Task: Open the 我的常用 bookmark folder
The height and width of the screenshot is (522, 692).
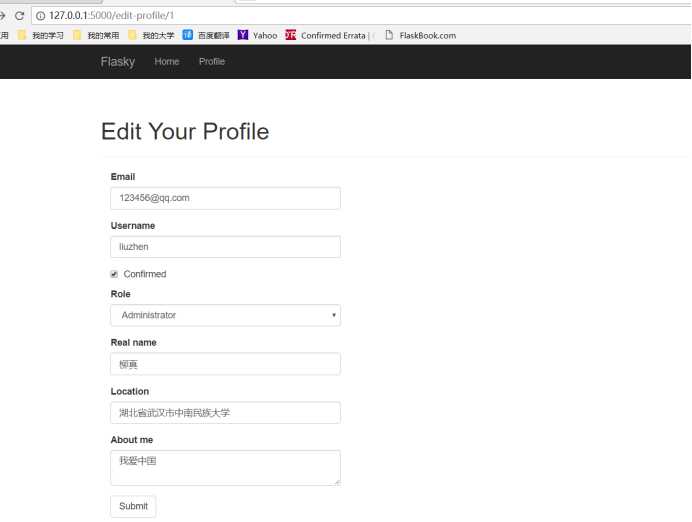Action: (x=96, y=35)
